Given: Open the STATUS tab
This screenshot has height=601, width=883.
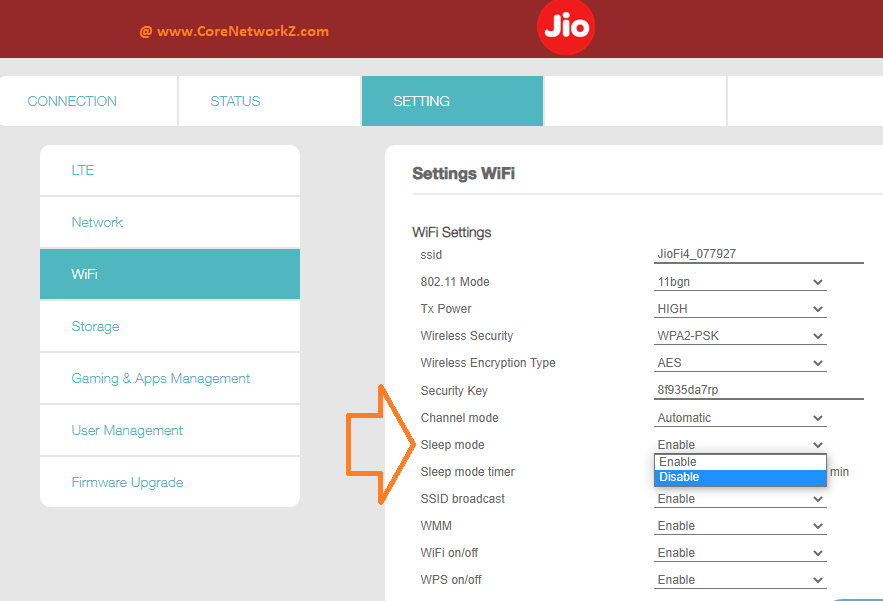Looking at the screenshot, I should coord(234,100).
